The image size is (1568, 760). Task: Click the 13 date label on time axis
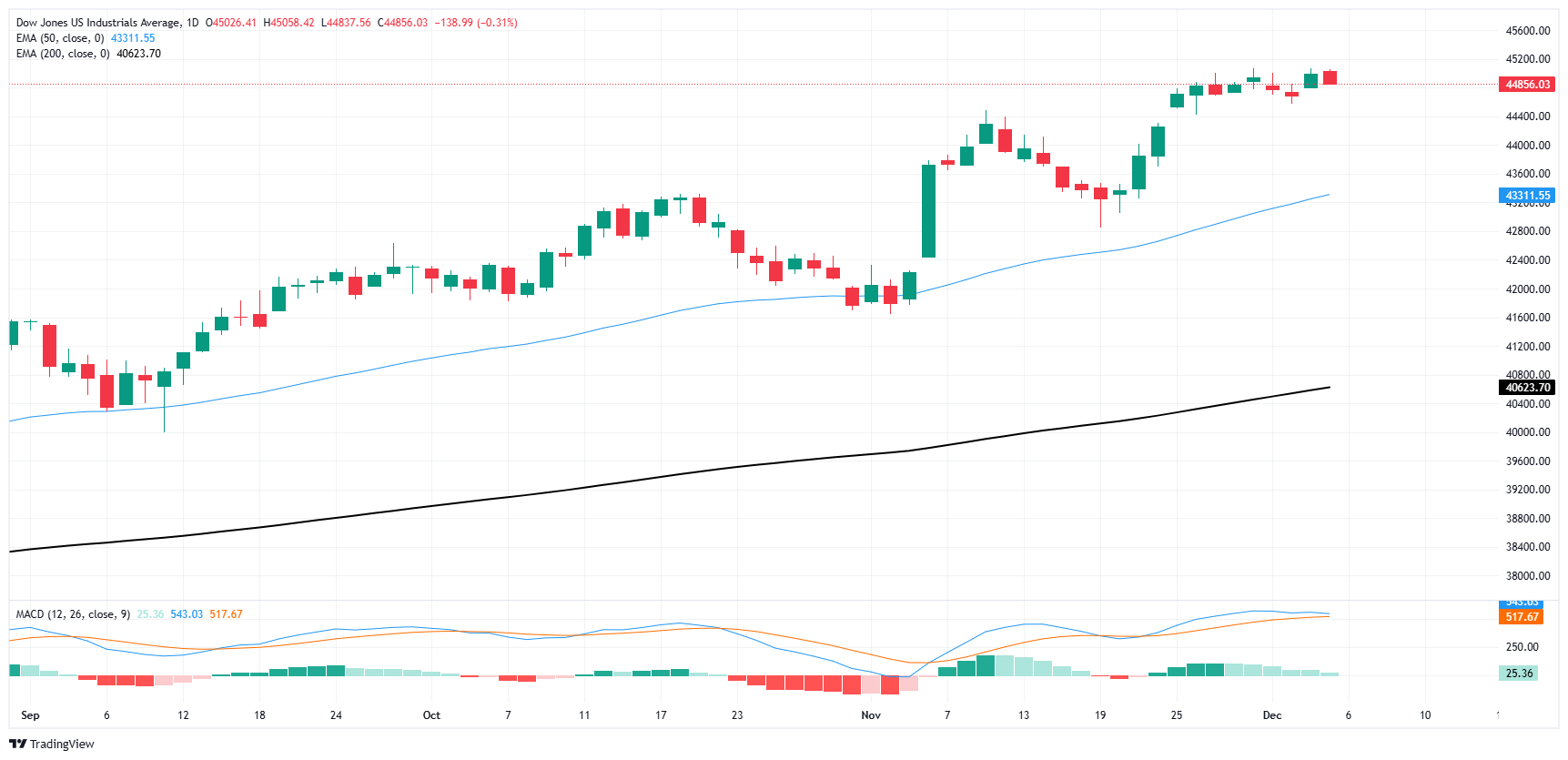click(1024, 715)
